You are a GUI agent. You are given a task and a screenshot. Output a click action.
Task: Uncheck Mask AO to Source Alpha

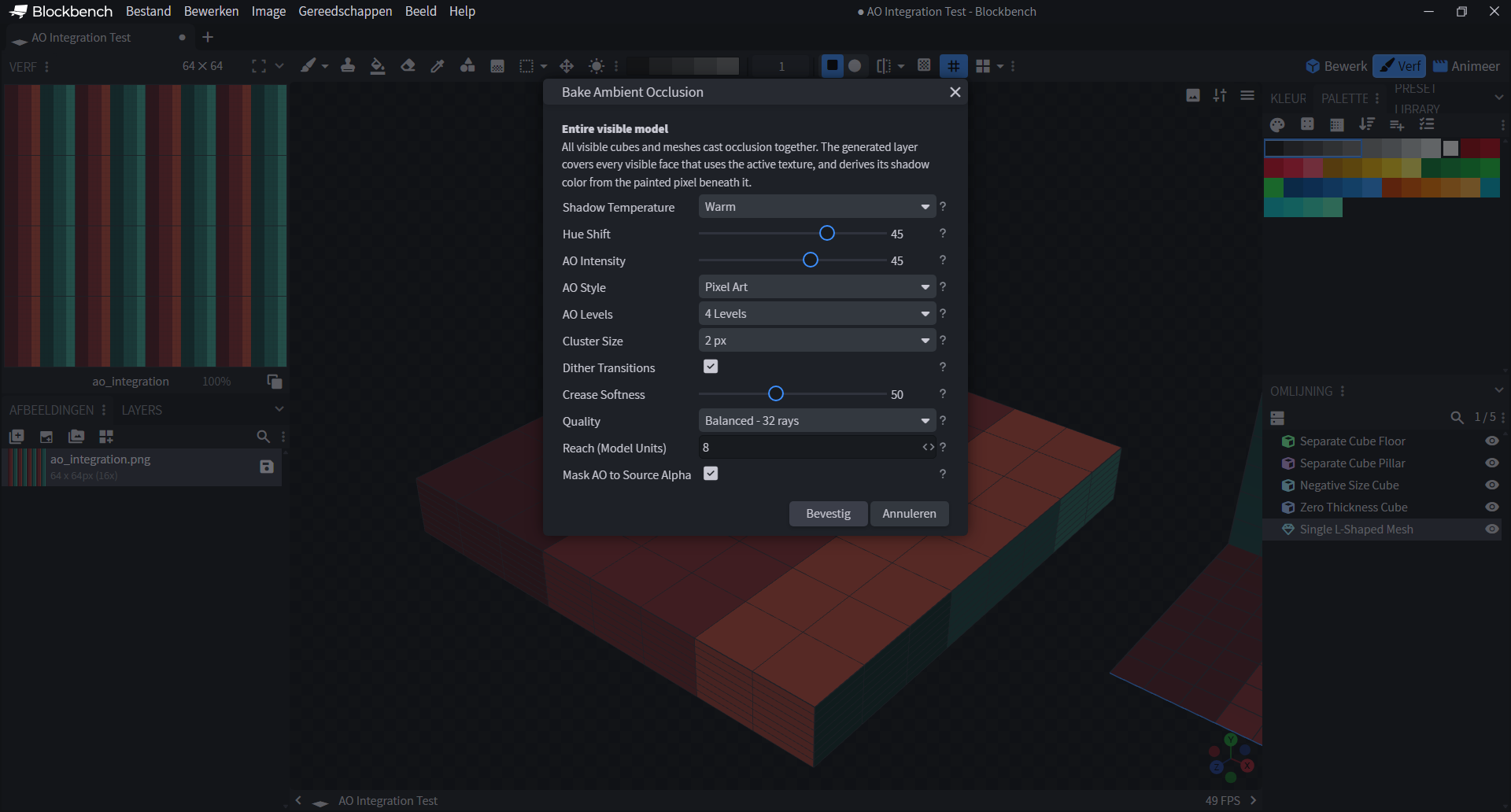point(711,474)
